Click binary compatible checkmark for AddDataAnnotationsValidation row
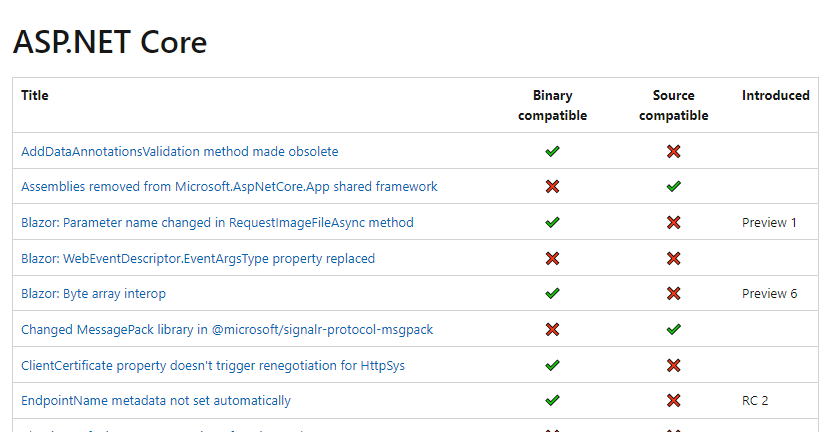Screen dimensions: 835x432 552,151
